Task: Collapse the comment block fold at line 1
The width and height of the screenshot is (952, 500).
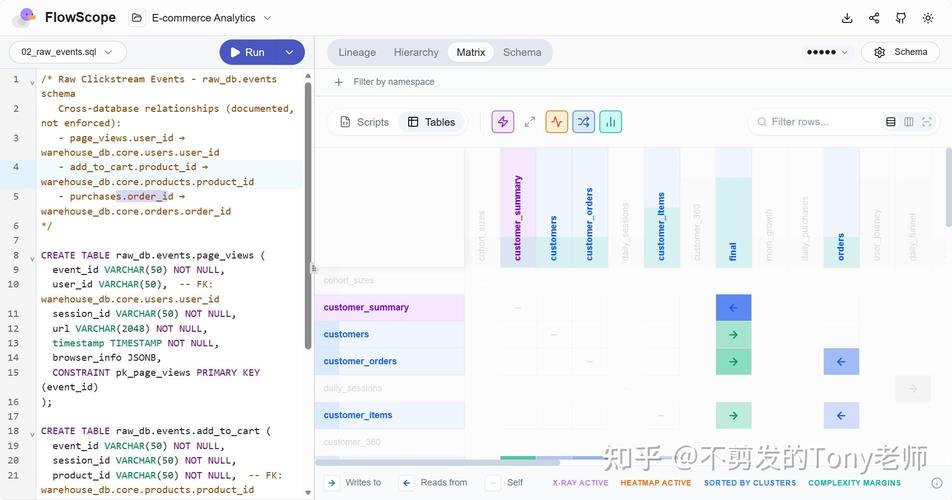Action: 32,82
